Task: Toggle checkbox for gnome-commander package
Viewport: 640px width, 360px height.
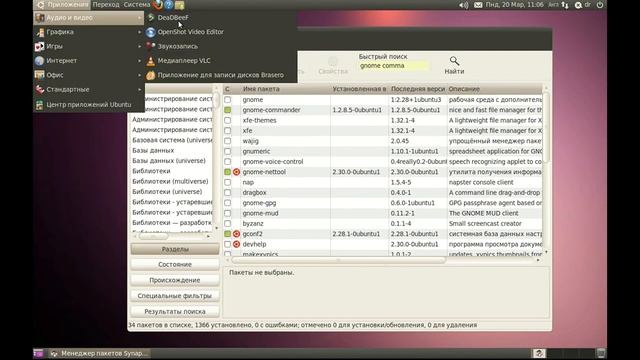Action: (x=228, y=110)
